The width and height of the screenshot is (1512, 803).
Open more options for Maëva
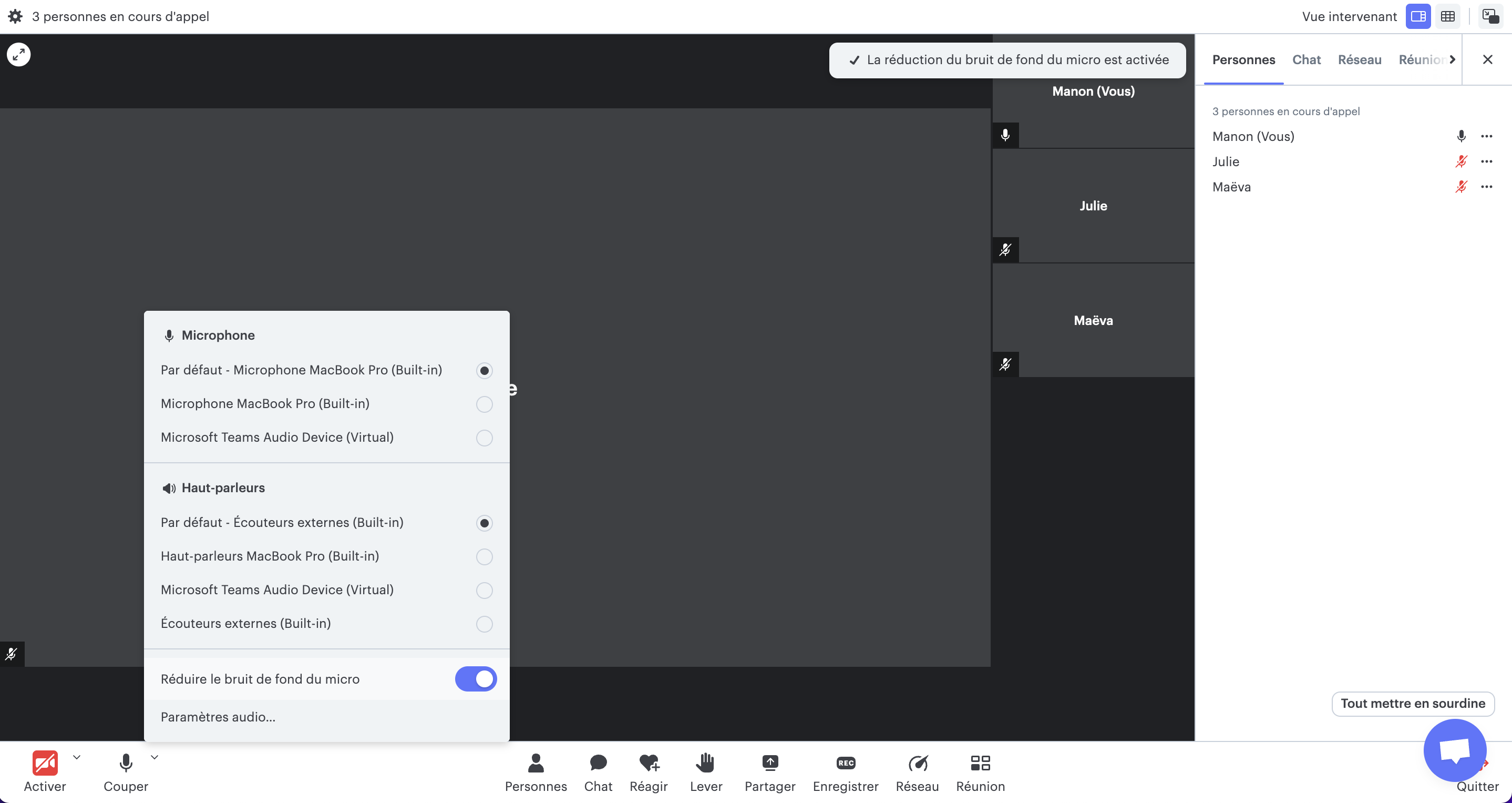(1487, 187)
